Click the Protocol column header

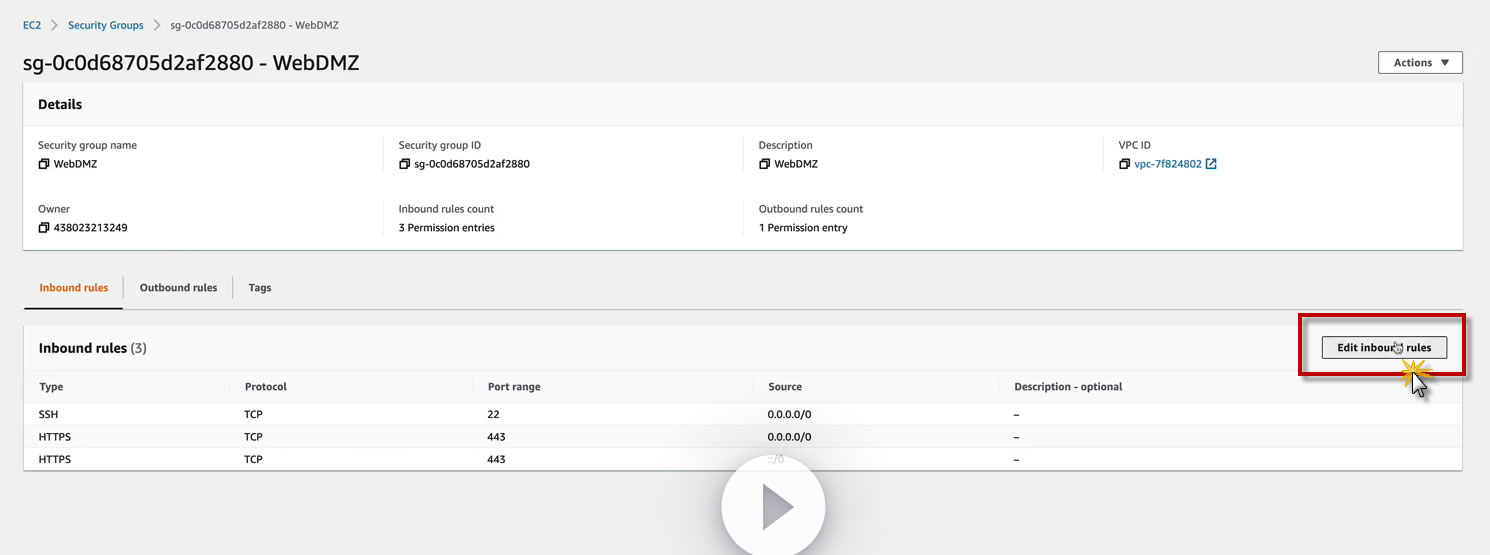pyautogui.click(x=265, y=387)
